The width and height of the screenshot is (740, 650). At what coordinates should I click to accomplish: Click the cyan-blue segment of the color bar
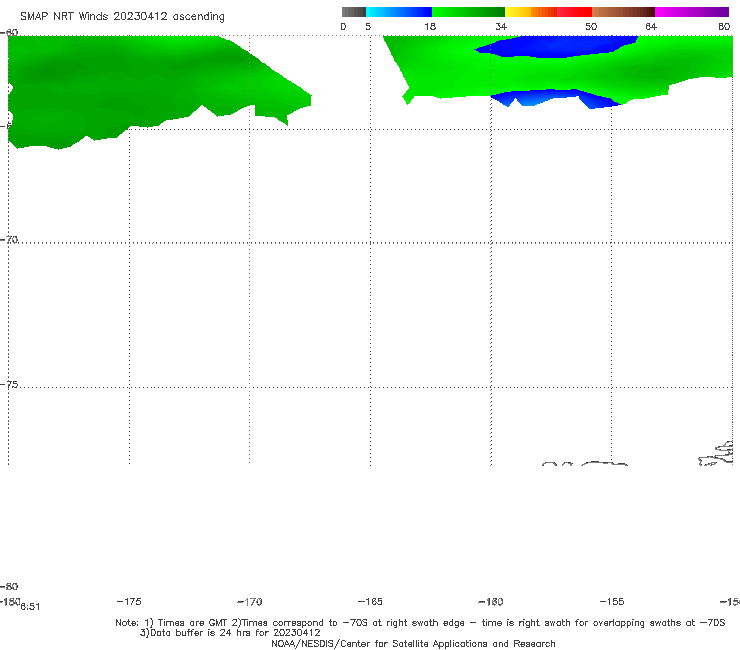399,12
